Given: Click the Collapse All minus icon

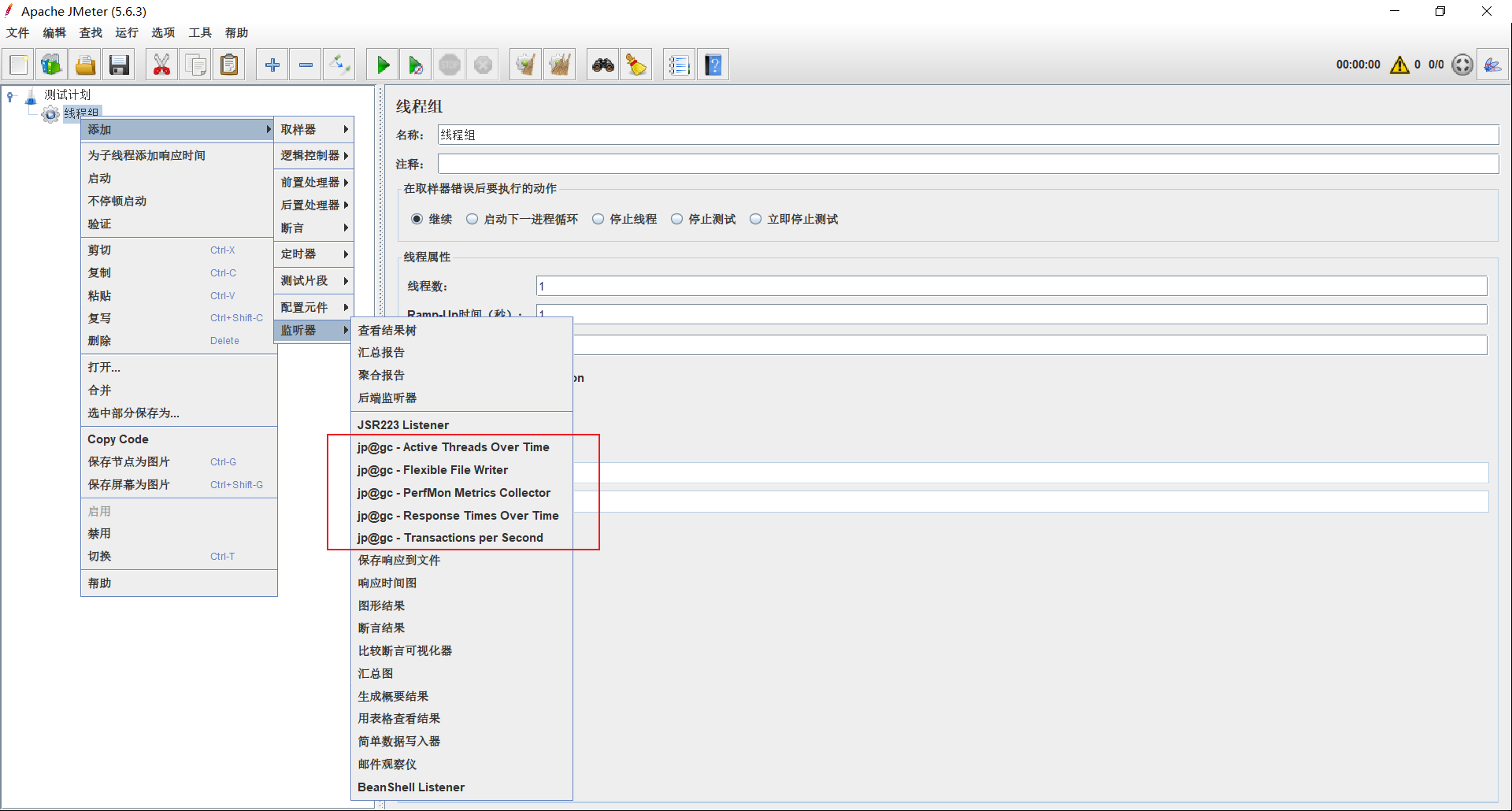Looking at the screenshot, I should pos(306,65).
